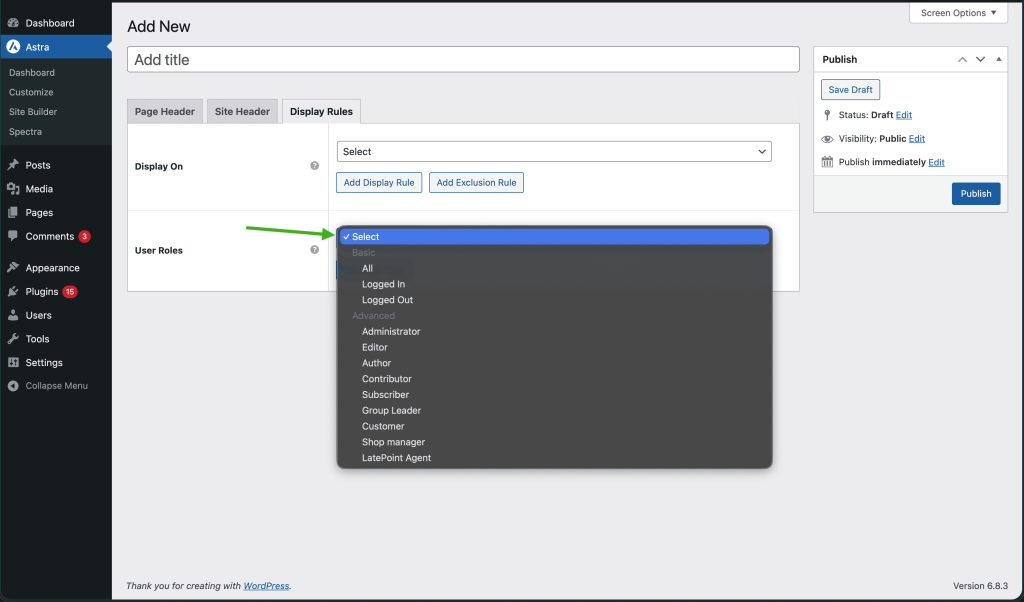Click the Astra logo icon in sidebar
Image resolution: width=1024 pixels, height=602 pixels.
(14, 46)
